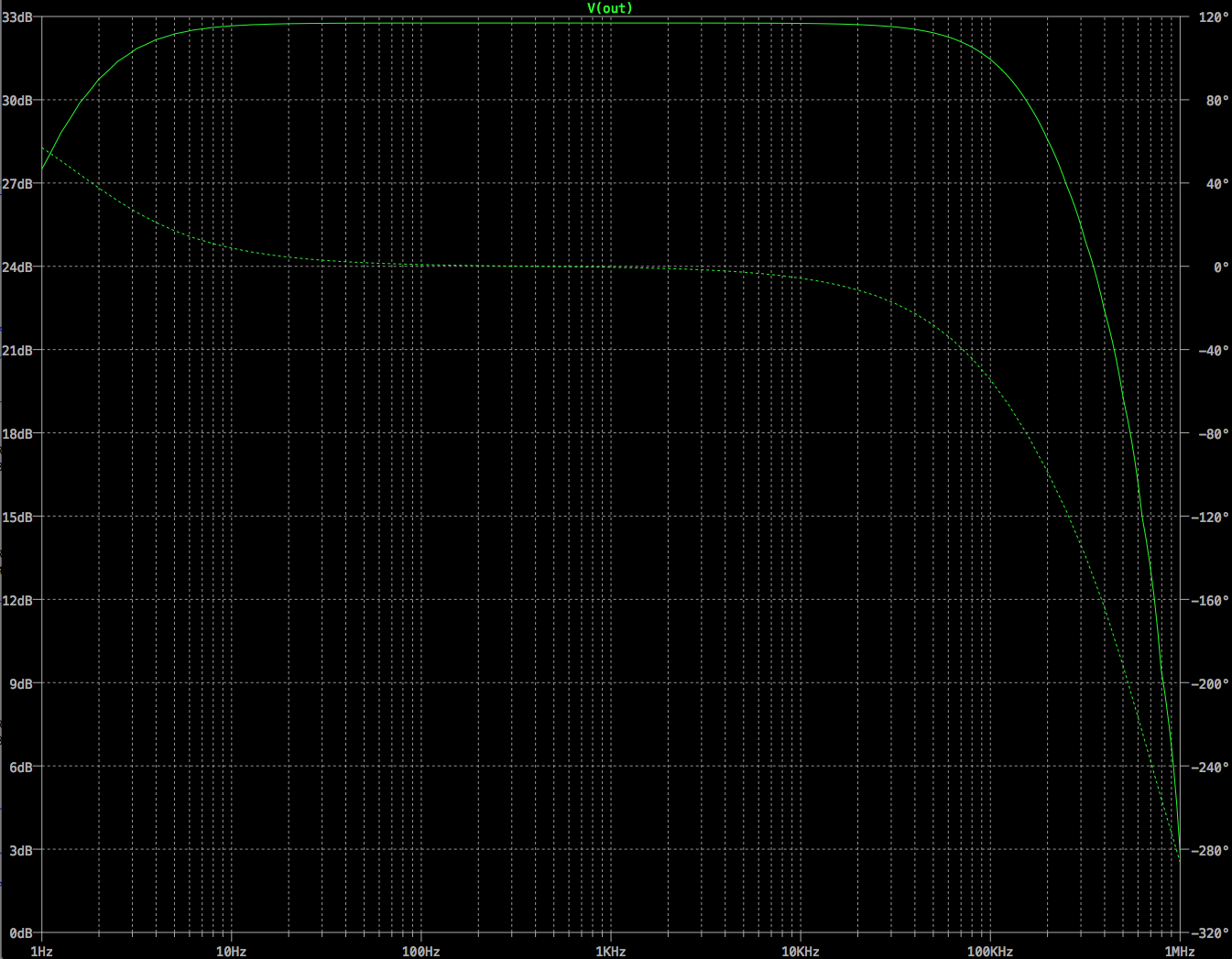Click the 33dB magnitude axis label

point(17,16)
